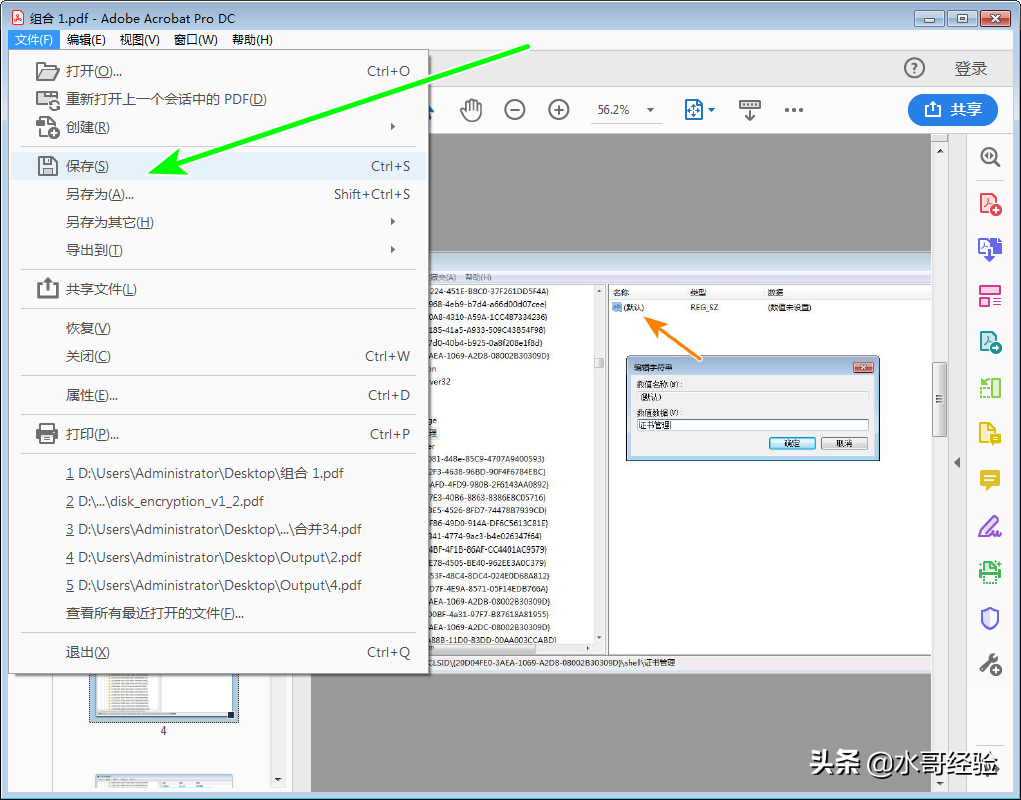Open recent file Output\2.pdf
Image resolution: width=1021 pixels, height=800 pixels.
click(x=219, y=557)
